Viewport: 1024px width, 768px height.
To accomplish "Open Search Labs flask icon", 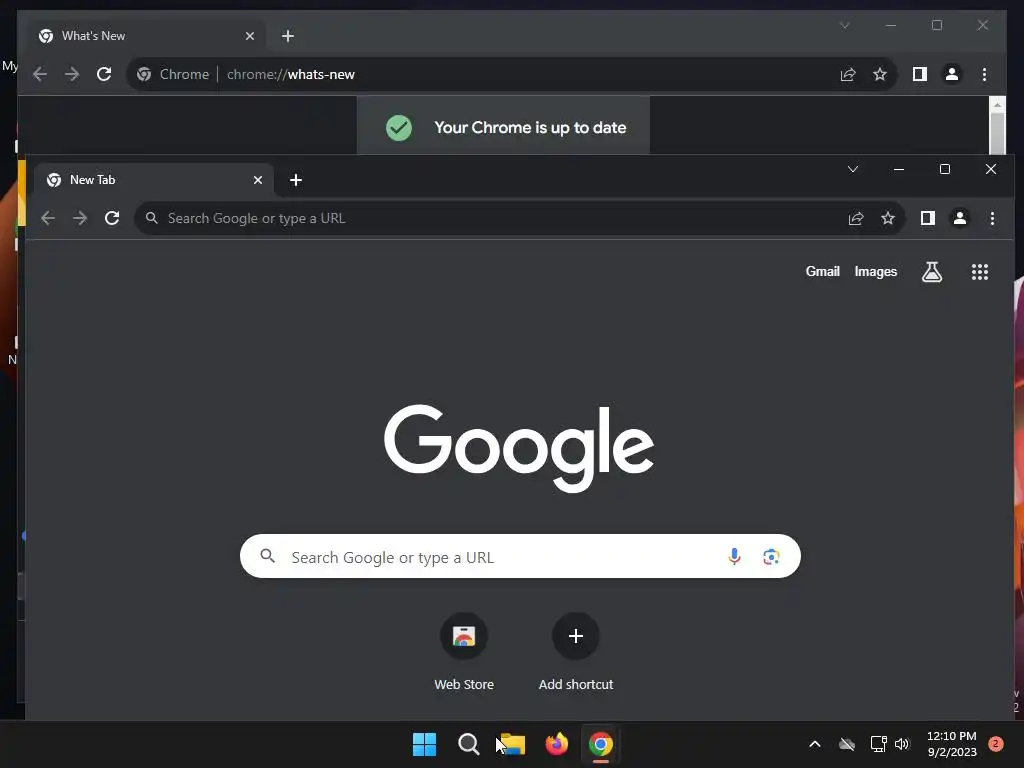I will [x=932, y=272].
